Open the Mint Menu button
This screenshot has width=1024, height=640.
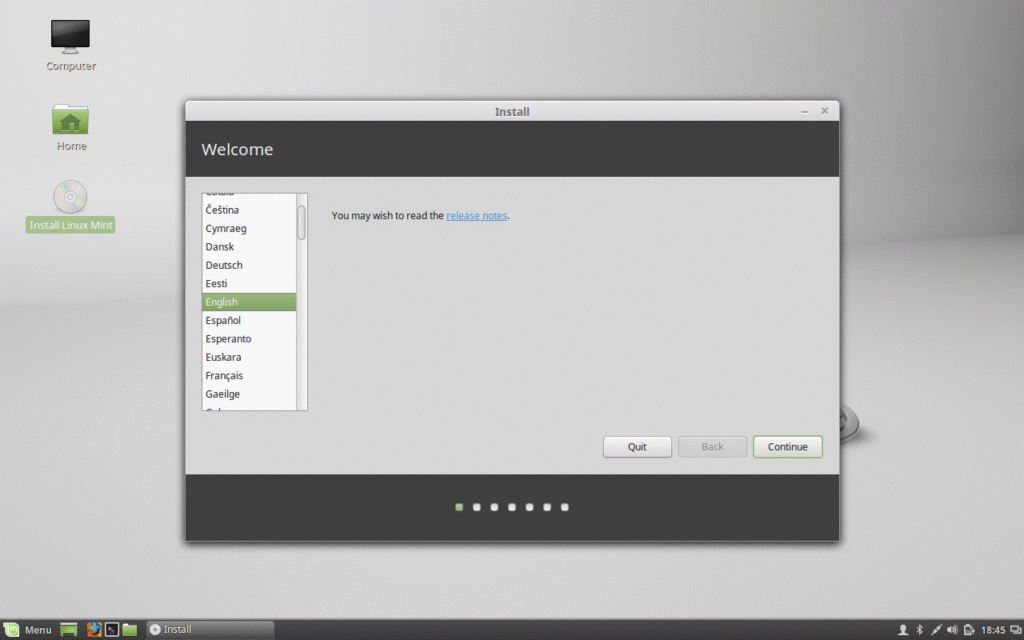tap(28, 629)
